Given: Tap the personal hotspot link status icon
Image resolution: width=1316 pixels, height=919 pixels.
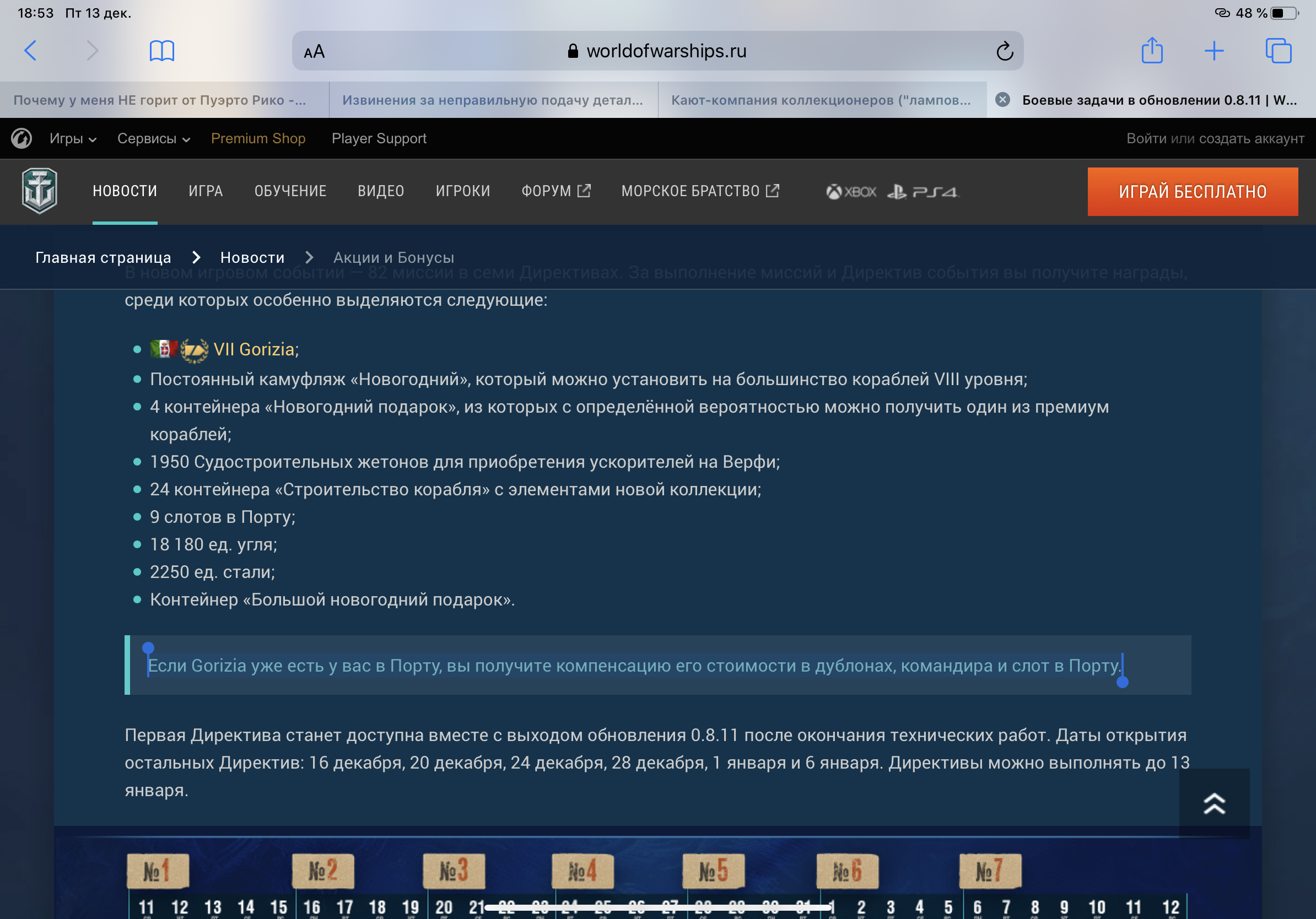Looking at the screenshot, I should click(x=1222, y=13).
